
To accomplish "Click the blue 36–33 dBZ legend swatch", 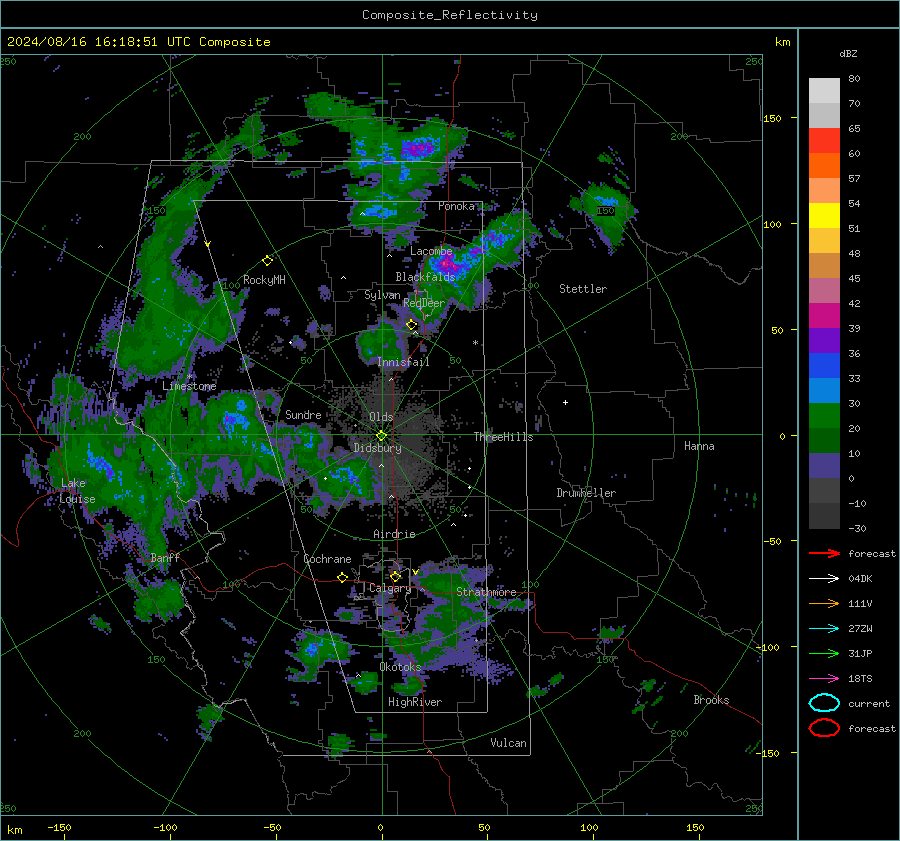I will tap(824, 366).
